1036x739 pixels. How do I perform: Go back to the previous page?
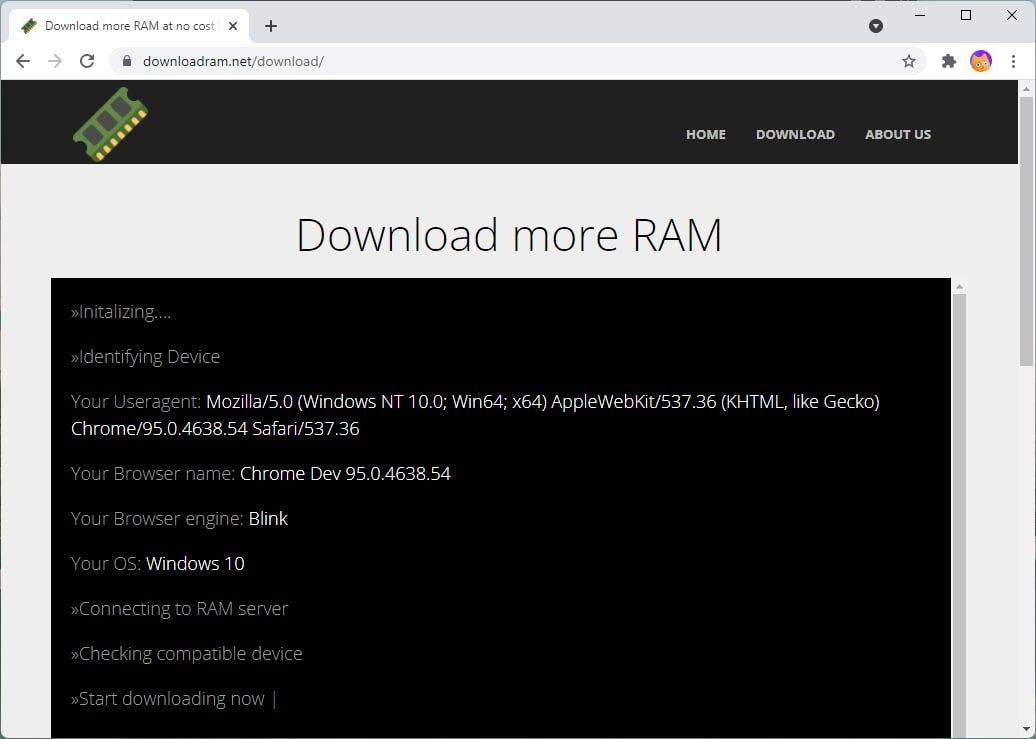[23, 61]
